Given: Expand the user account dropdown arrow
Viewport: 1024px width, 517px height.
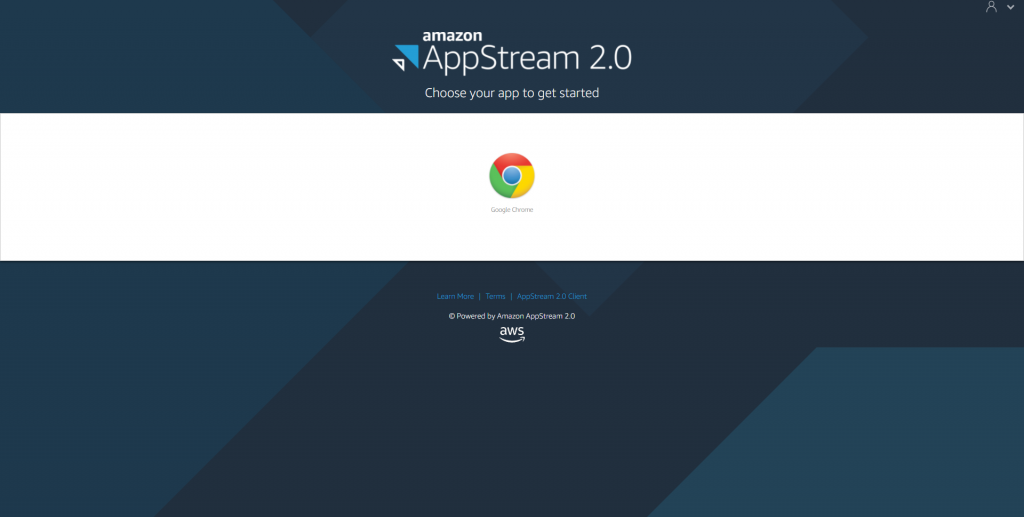Looking at the screenshot, I should pyautogui.click(x=1010, y=7).
